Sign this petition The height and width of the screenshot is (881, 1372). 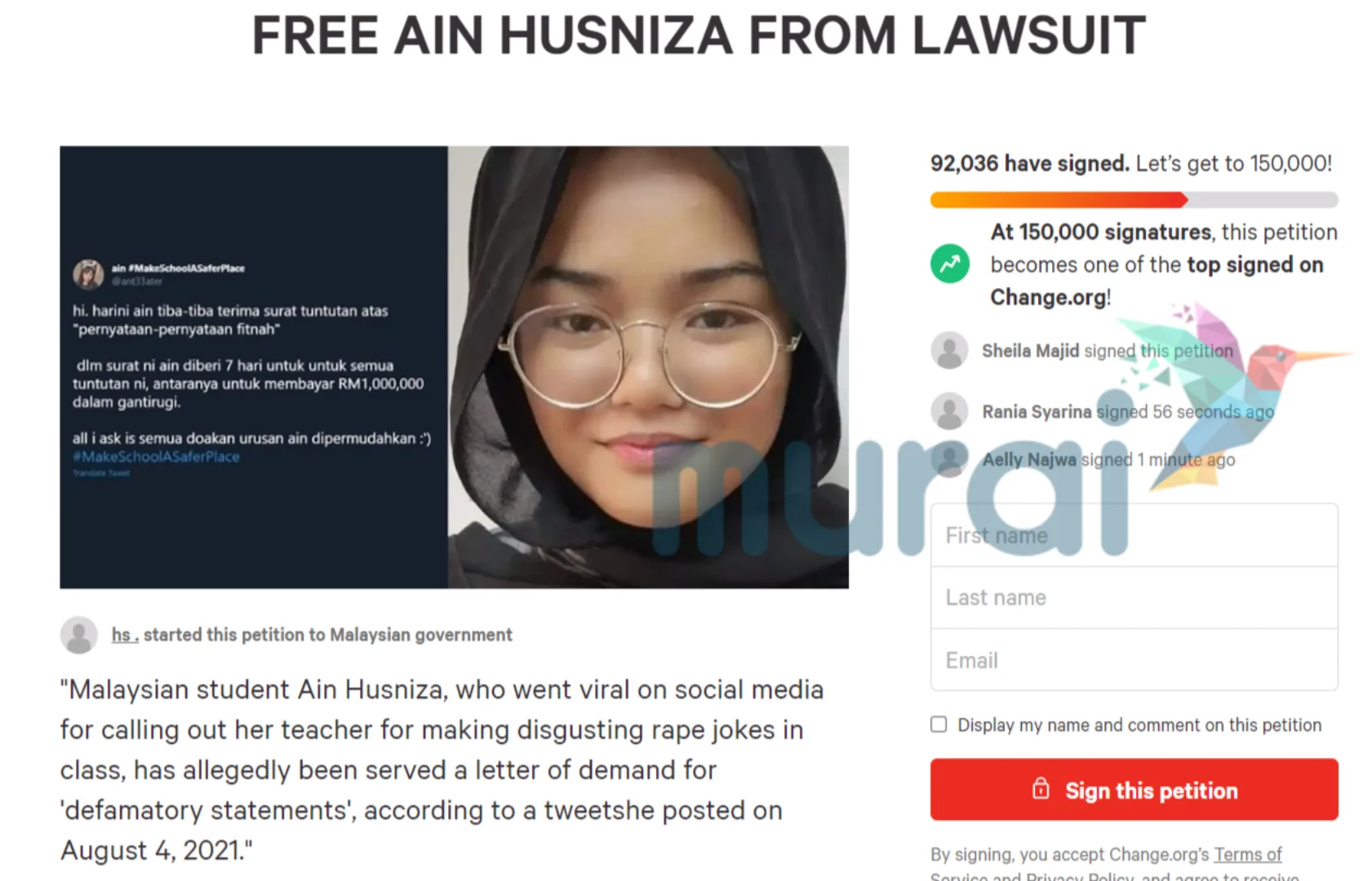click(x=1134, y=790)
